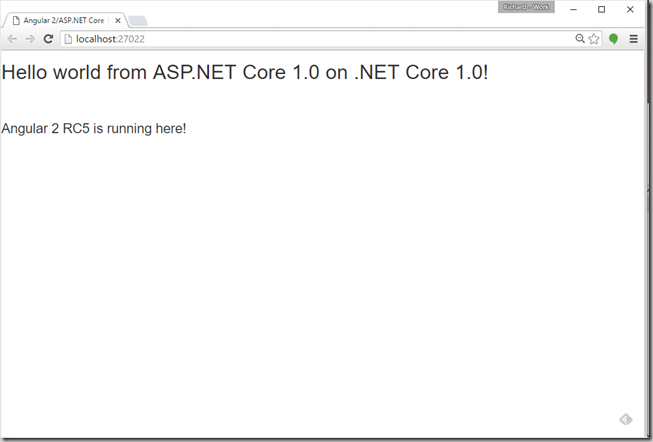This screenshot has height=442, width=653.
Task: Bookmark this page with the star icon
Action: coord(594,39)
